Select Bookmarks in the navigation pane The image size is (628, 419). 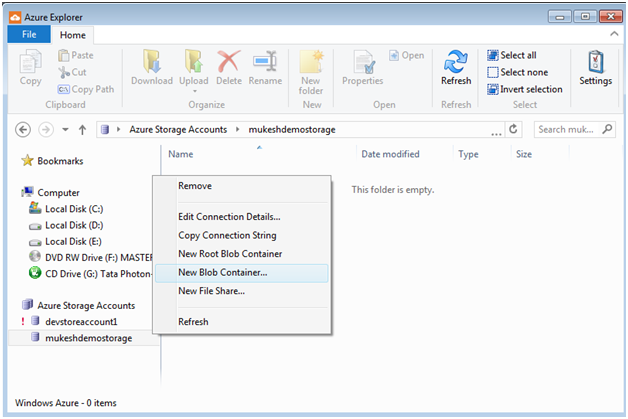tap(52, 161)
